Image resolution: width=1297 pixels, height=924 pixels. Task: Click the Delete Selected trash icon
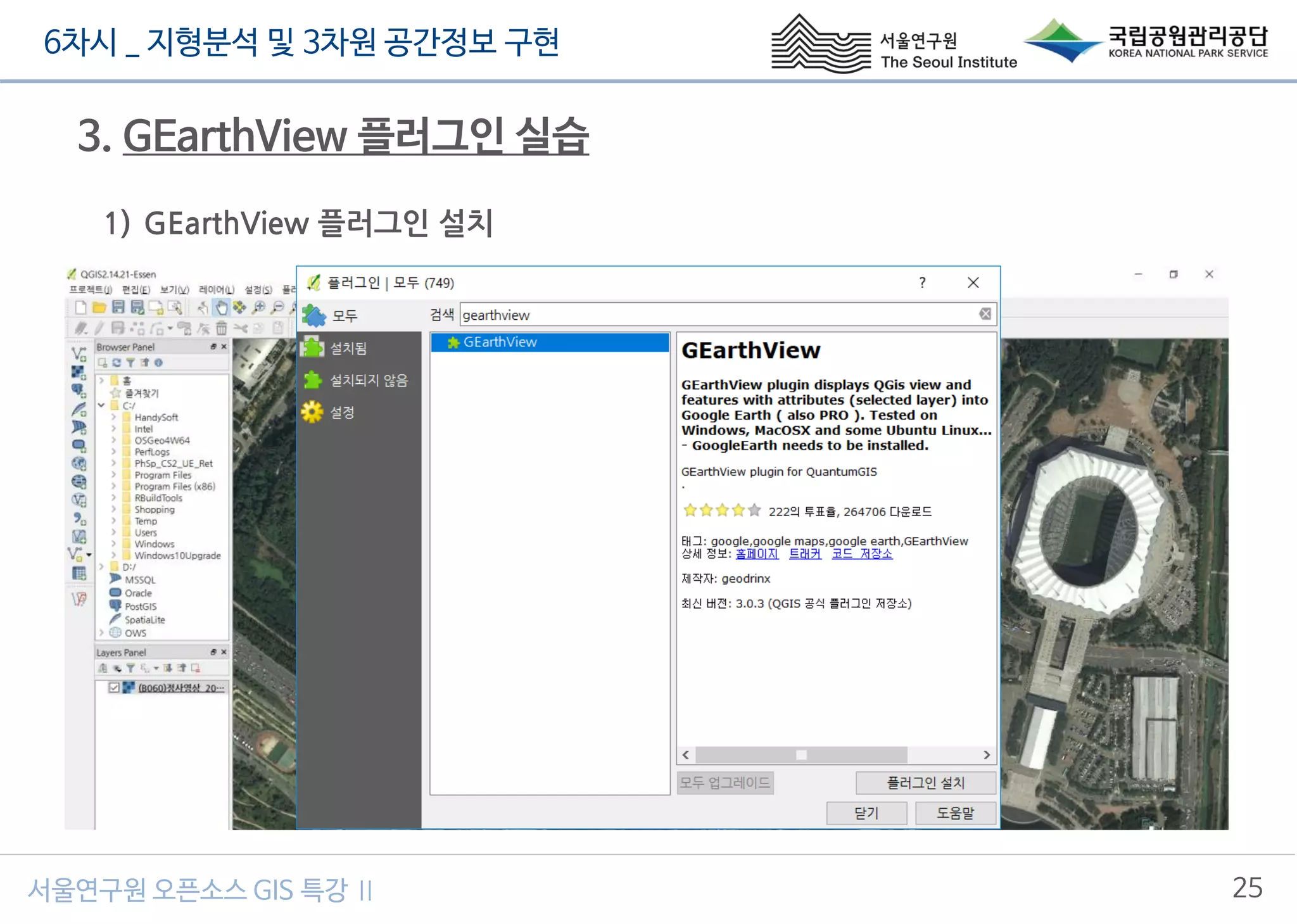click(221, 328)
